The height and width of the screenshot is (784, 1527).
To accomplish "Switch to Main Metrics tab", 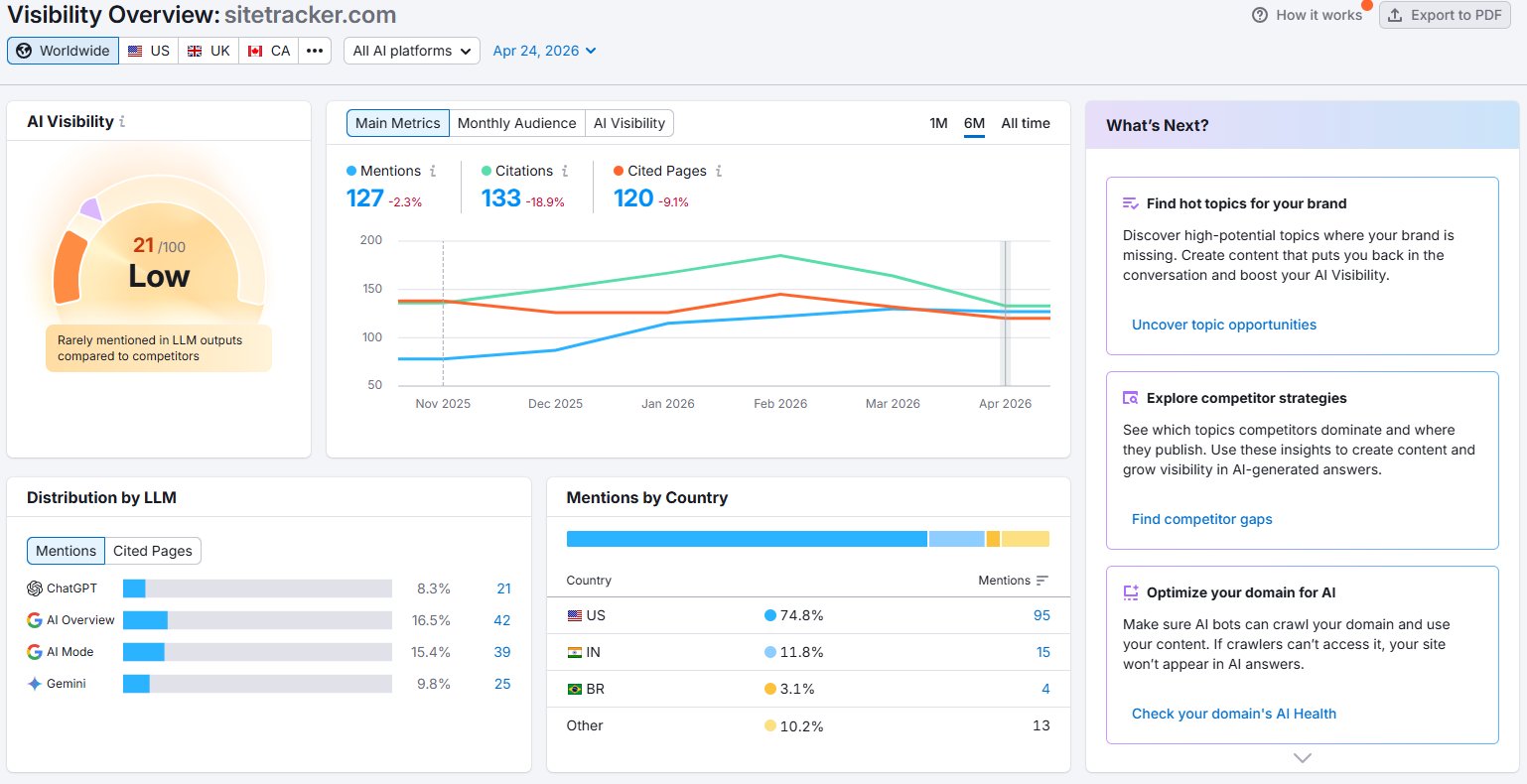I will (398, 123).
